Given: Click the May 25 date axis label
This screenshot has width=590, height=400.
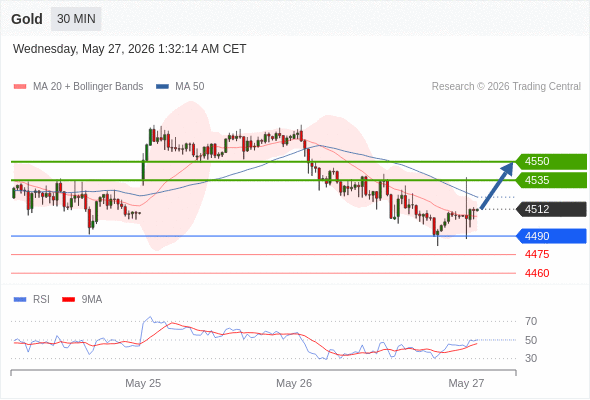Looking at the screenshot, I should [x=143, y=383].
